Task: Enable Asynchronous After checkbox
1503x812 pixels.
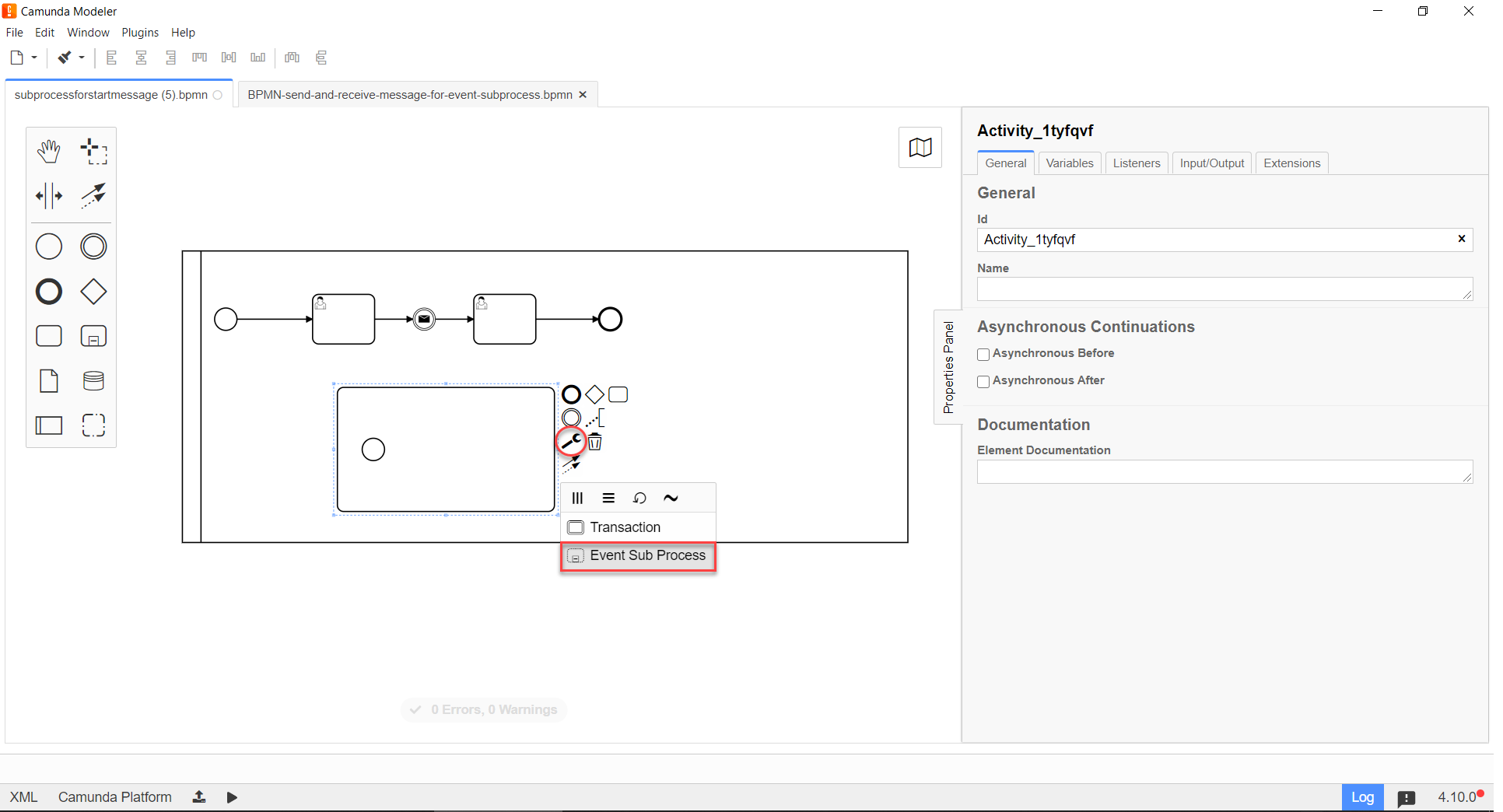Action: tap(983, 382)
